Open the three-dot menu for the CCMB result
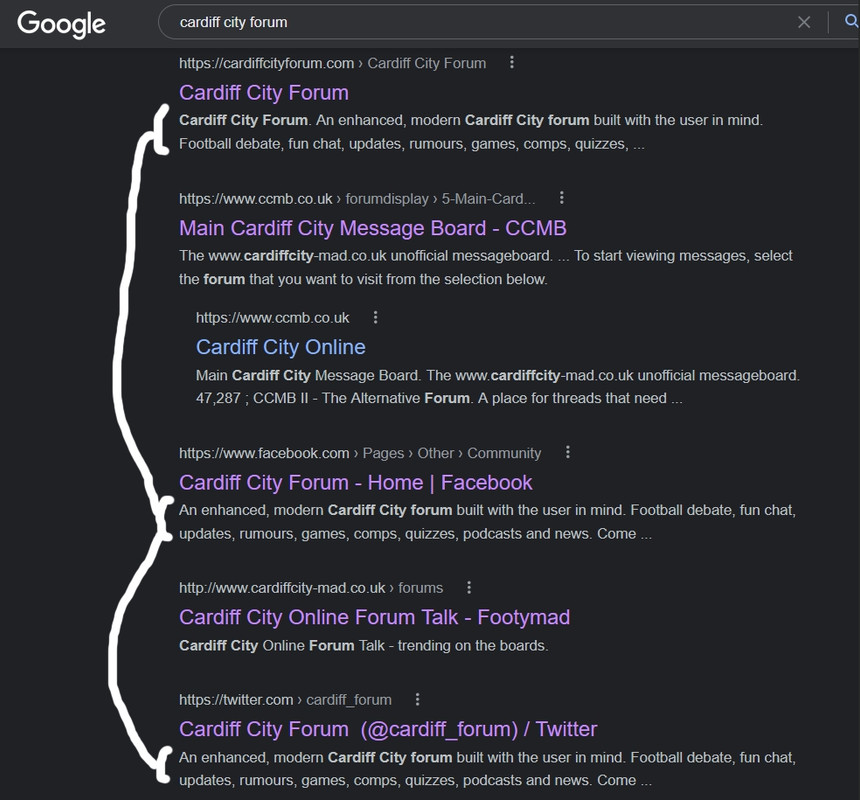This screenshot has width=860, height=800. 561,198
